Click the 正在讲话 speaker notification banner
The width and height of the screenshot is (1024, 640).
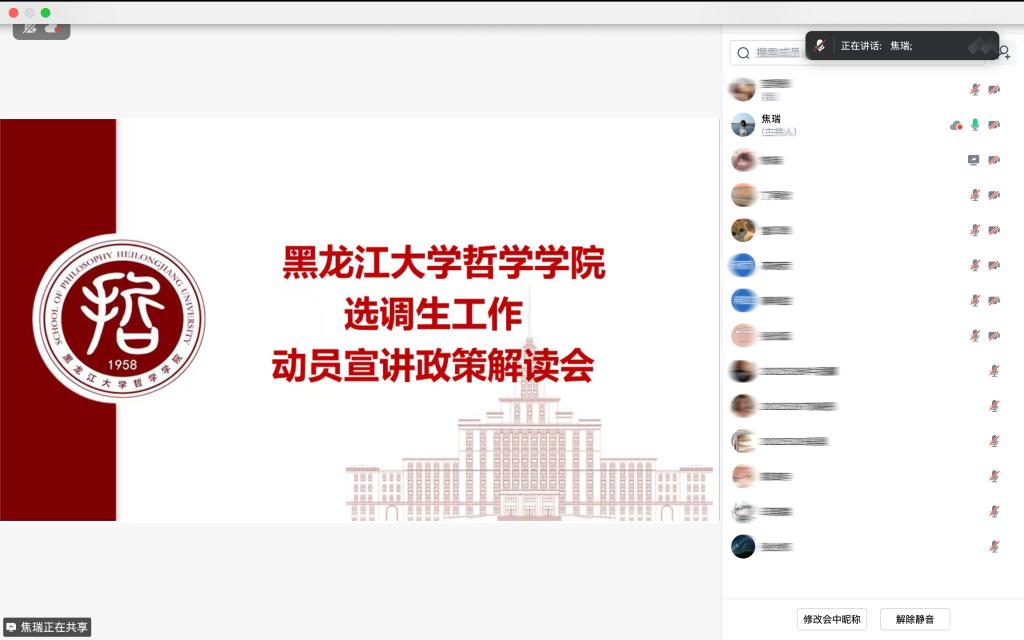tap(900, 46)
